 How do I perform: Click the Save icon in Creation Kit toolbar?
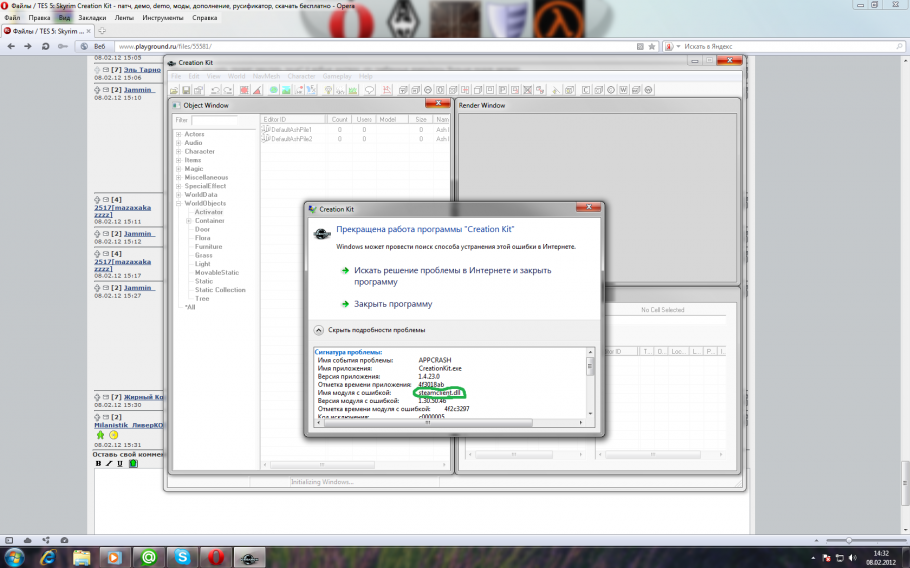(187, 90)
